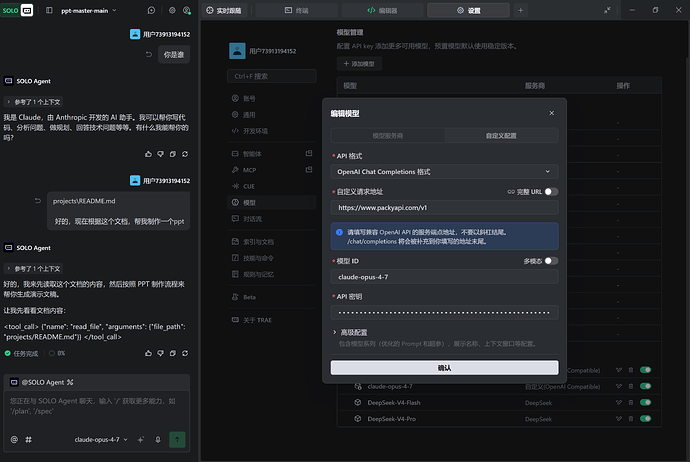The height and width of the screenshot is (462, 690).
Task: Open the gear settings icon in chat header
Action: [x=172, y=10]
